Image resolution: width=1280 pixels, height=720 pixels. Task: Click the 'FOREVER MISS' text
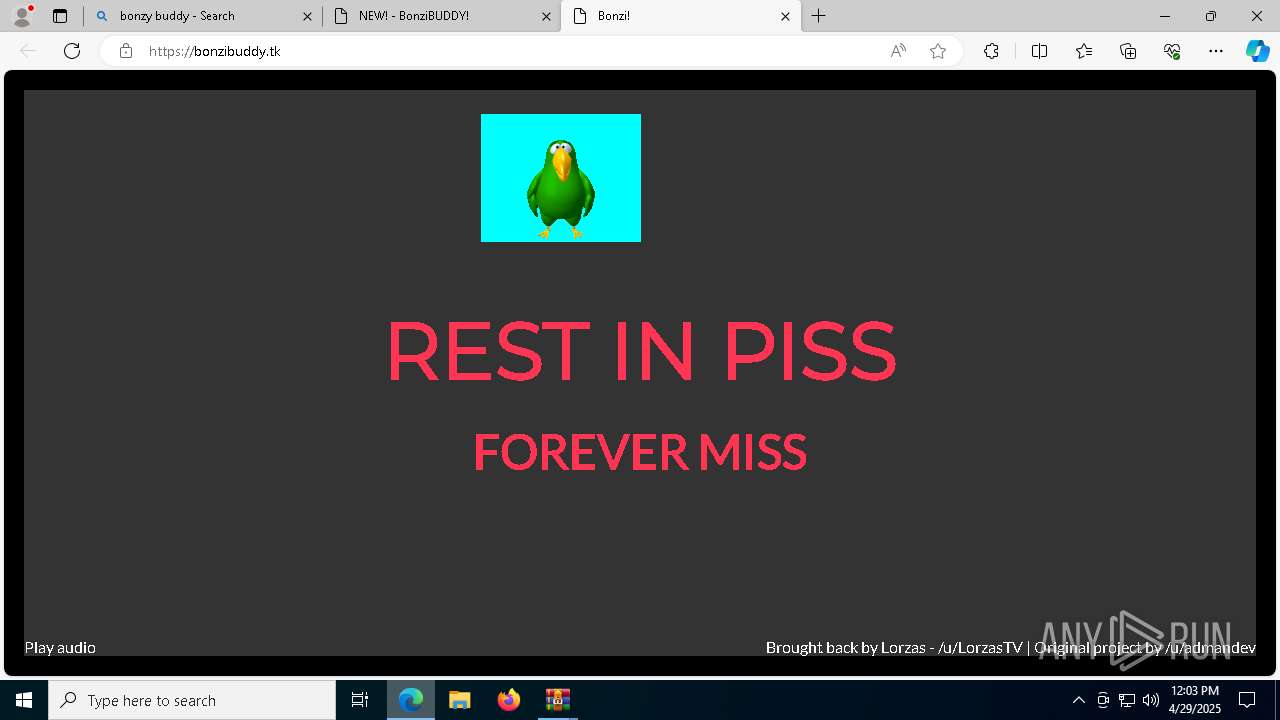[640, 452]
